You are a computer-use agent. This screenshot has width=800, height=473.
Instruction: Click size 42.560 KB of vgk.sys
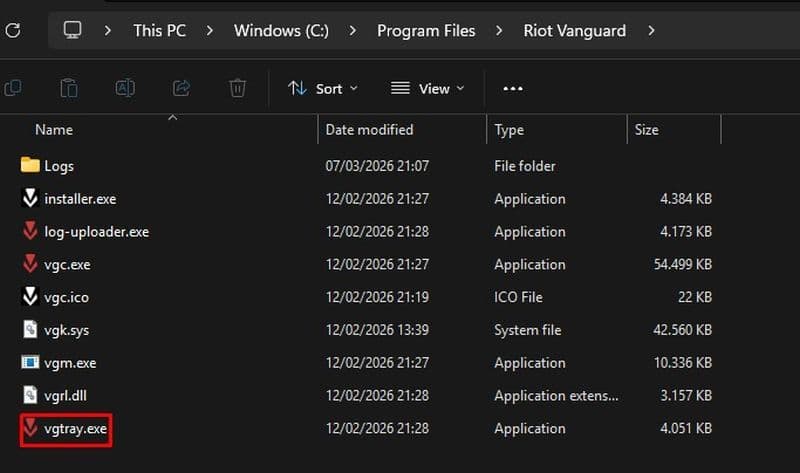(x=683, y=330)
